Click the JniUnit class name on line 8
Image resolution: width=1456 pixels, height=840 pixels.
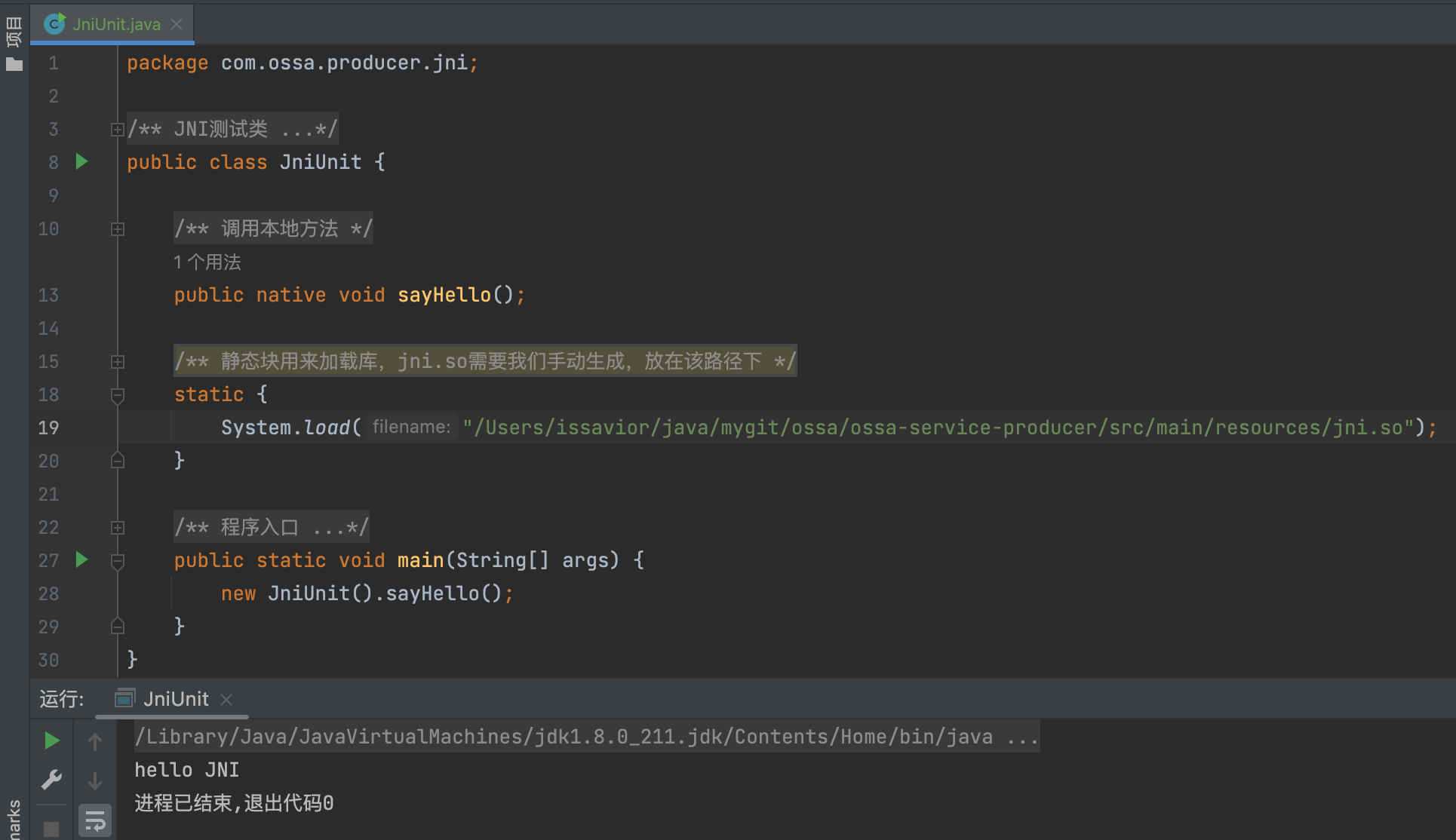321,162
